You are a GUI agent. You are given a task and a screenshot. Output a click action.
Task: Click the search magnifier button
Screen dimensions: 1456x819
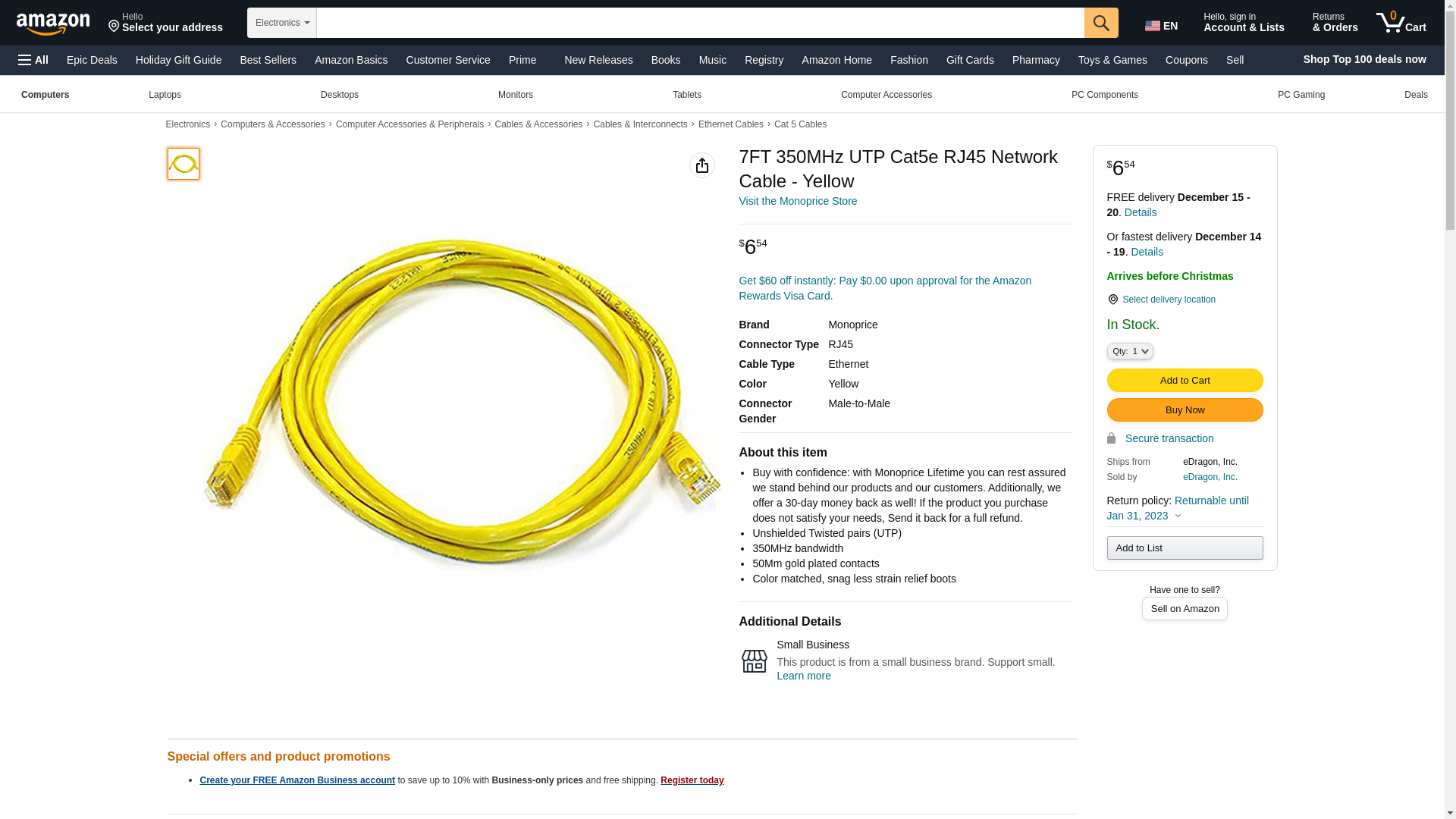[x=1101, y=23]
